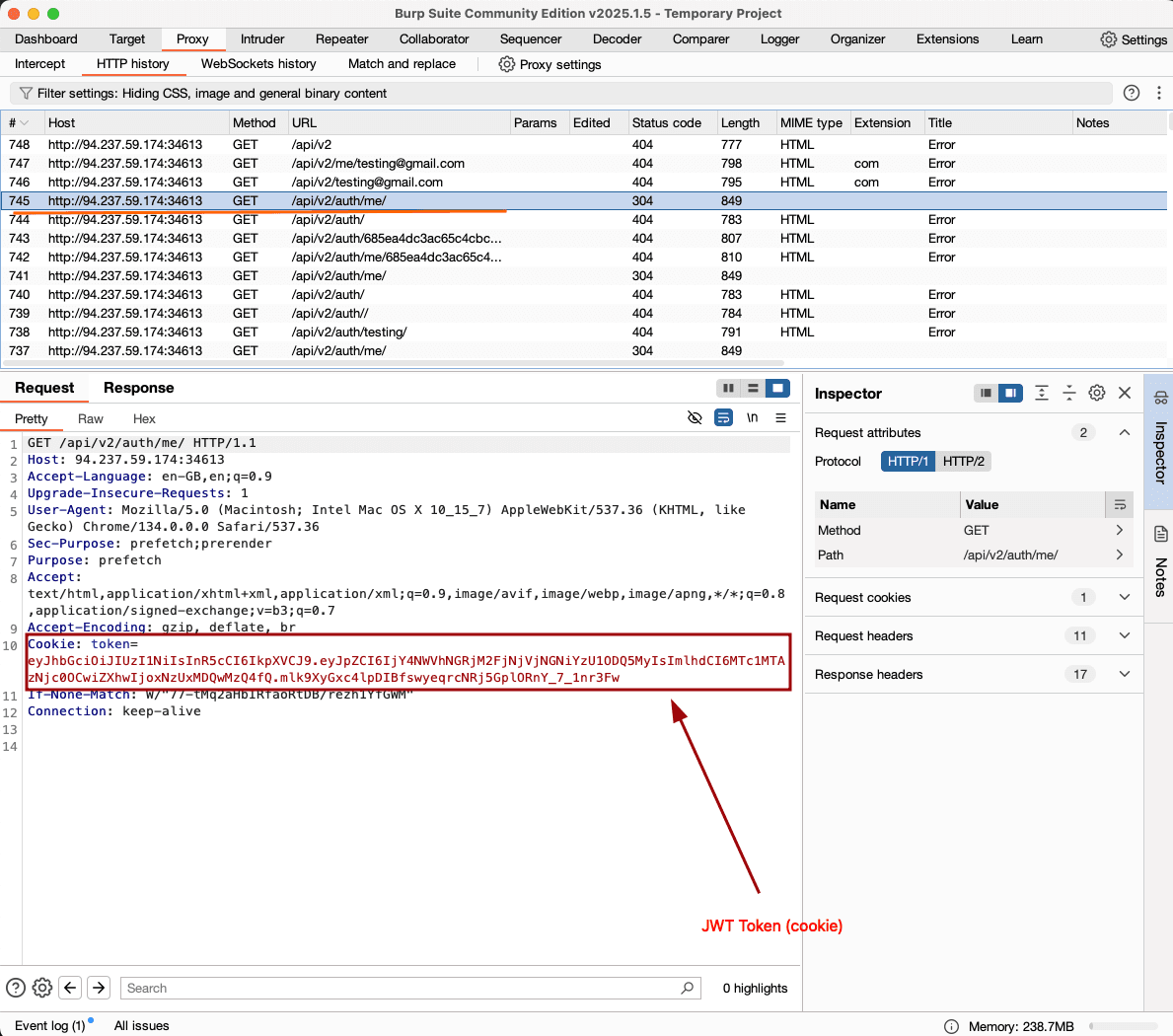Go to previous search match arrow

[x=70, y=988]
